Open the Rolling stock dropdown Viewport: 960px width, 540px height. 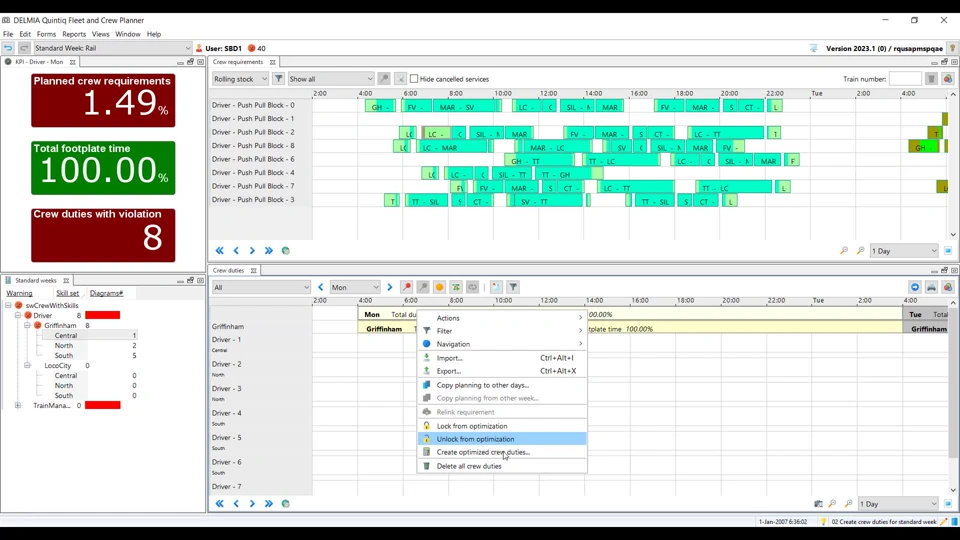pyautogui.click(x=240, y=78)
